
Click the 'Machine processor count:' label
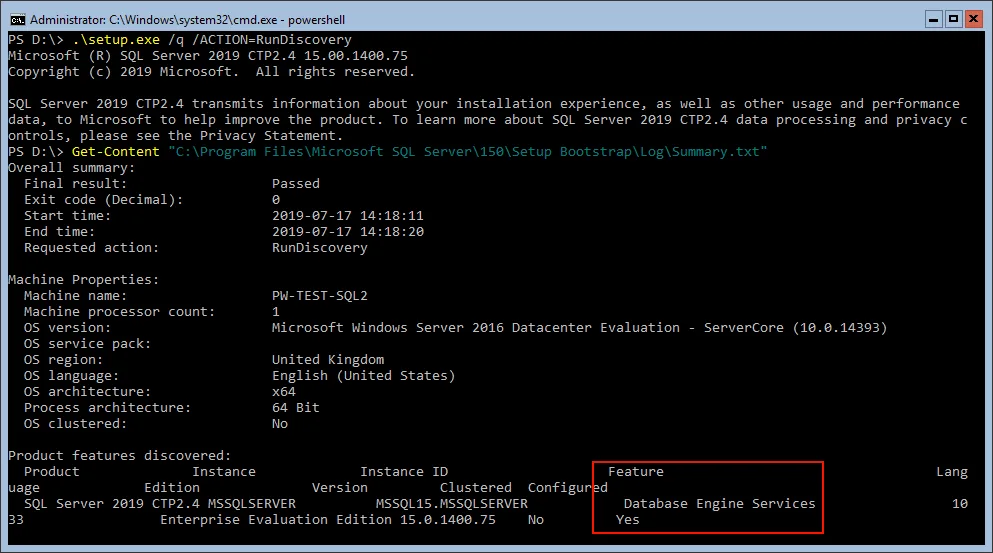(119, 312)
